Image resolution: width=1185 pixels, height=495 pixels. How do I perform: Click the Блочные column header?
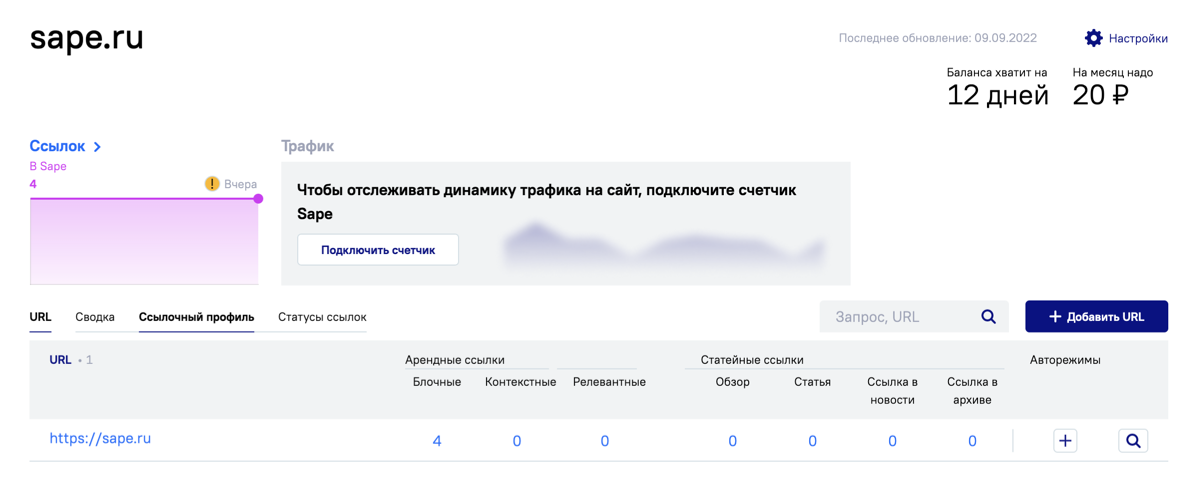click(x=437, y=382)
